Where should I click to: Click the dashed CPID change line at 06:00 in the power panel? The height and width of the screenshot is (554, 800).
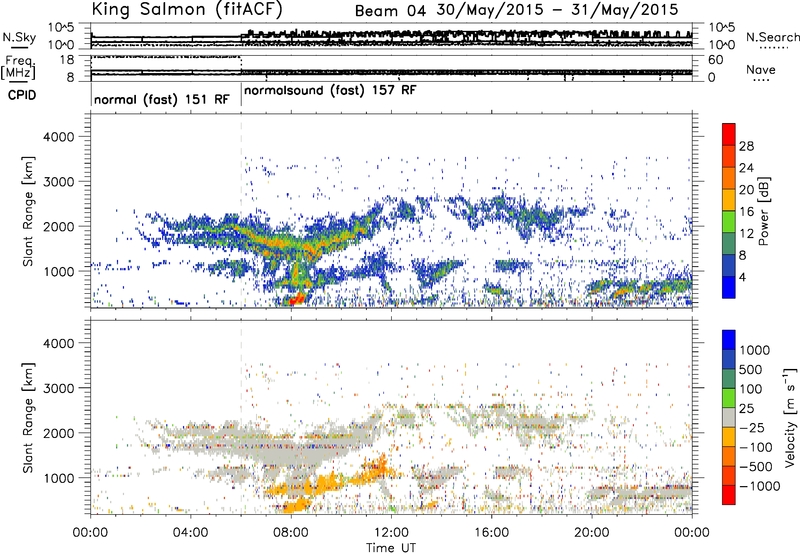[x=241, y=211]
